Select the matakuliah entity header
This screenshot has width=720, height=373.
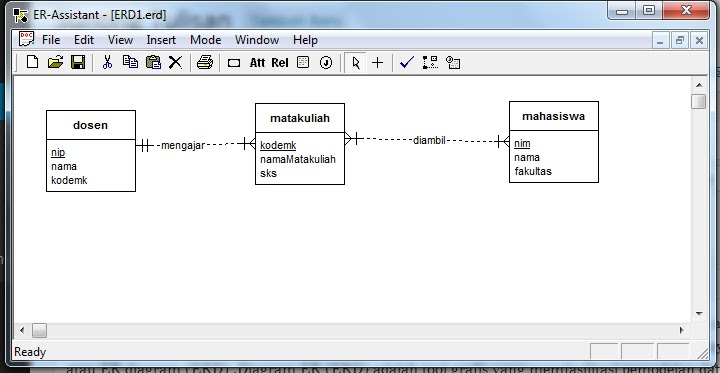tap(300, 118)
